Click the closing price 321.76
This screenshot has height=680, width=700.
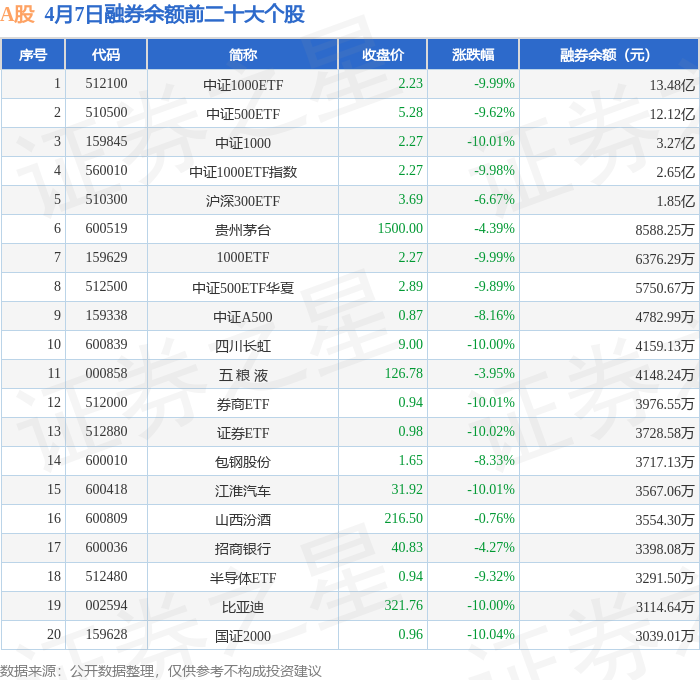tap(404, 606)
